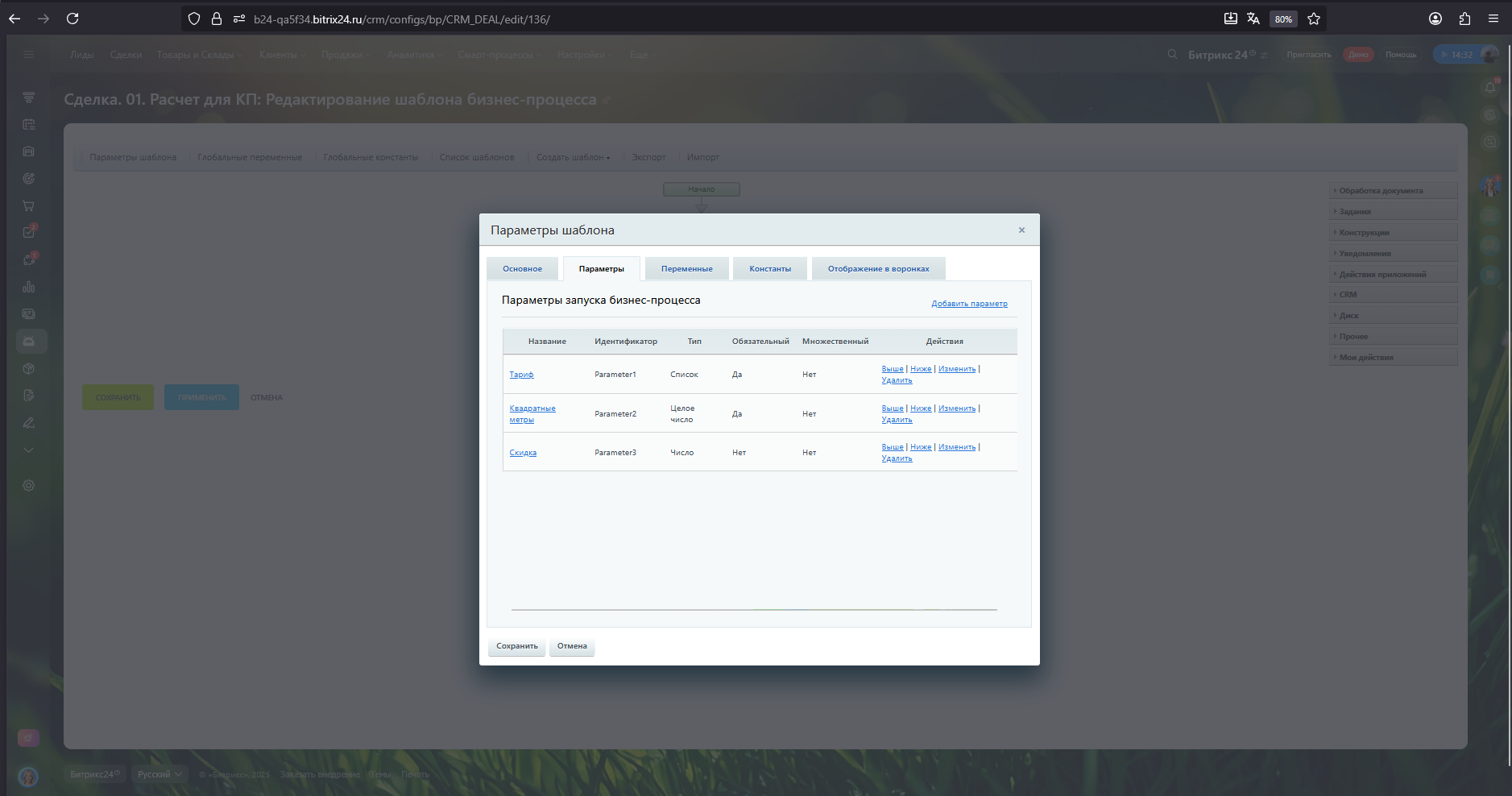1512x796 pixels.
Task: Expand the Обработка документа actions group
Action: [1393, 191]
